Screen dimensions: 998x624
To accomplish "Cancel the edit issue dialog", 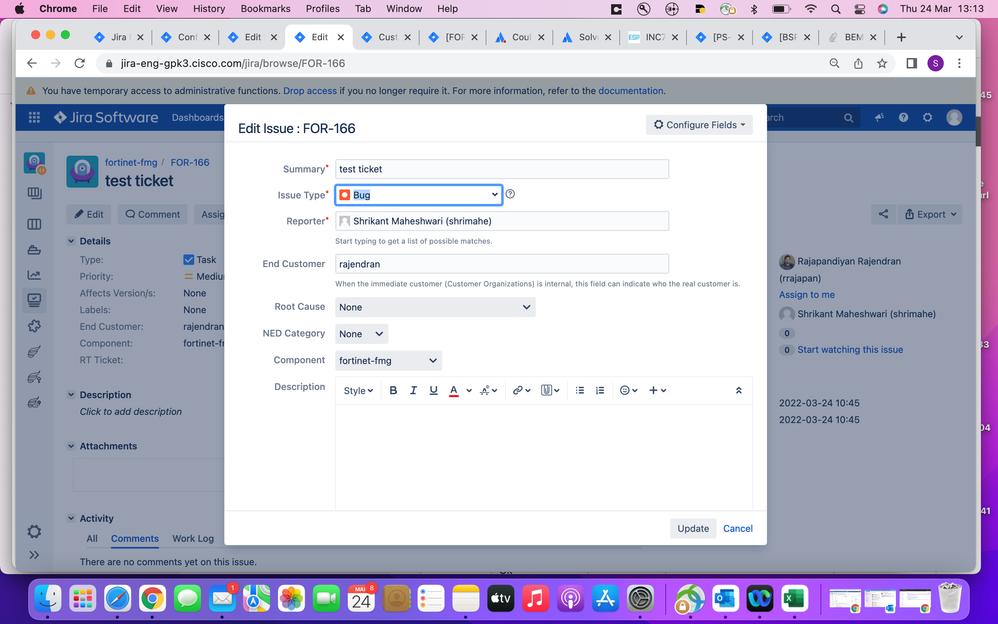I will coord(738,528).
